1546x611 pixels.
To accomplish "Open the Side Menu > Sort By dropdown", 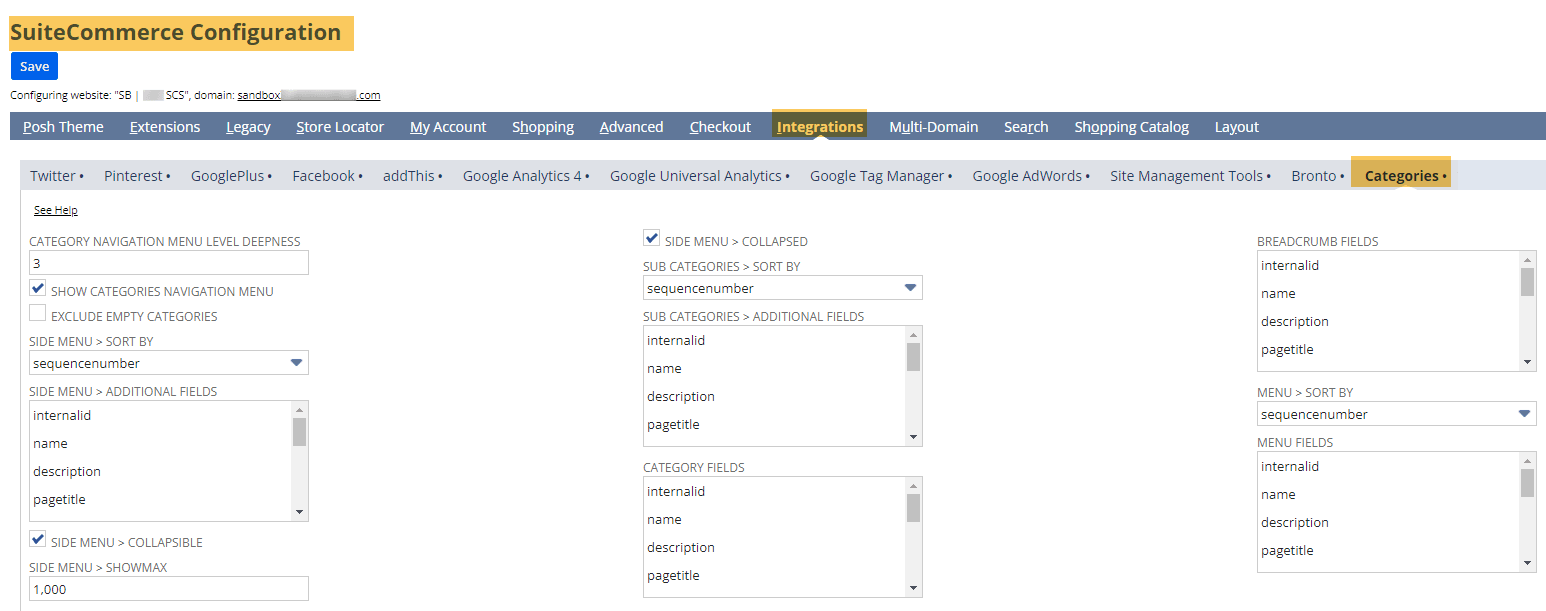I will [x=169, y=363].
